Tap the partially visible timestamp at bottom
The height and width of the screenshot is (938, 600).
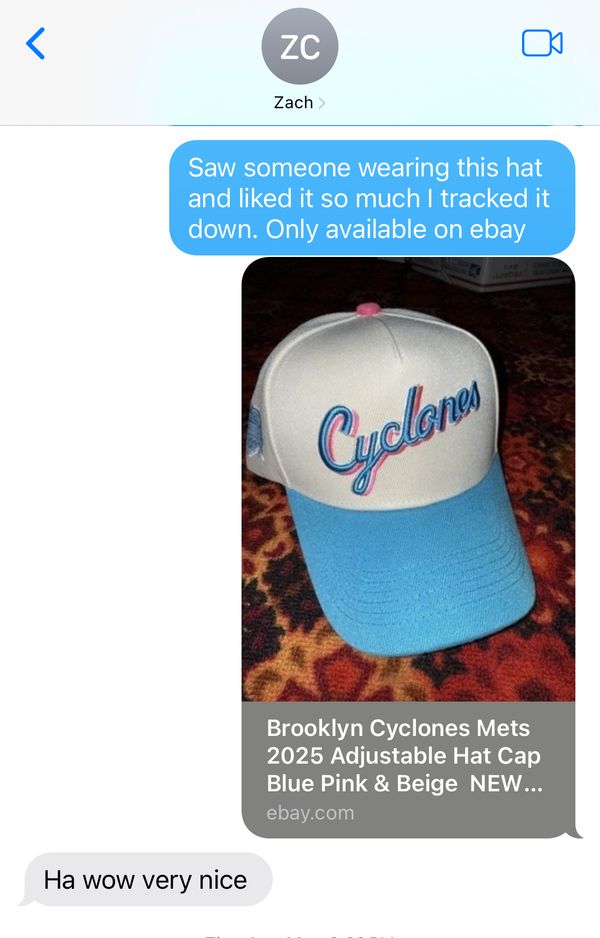tap(299, 934)
